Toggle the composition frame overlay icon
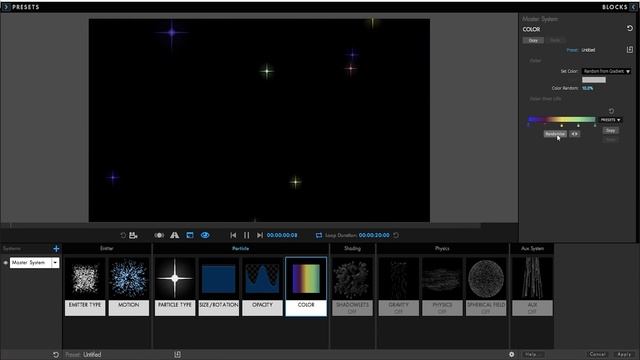 (190, 235)
